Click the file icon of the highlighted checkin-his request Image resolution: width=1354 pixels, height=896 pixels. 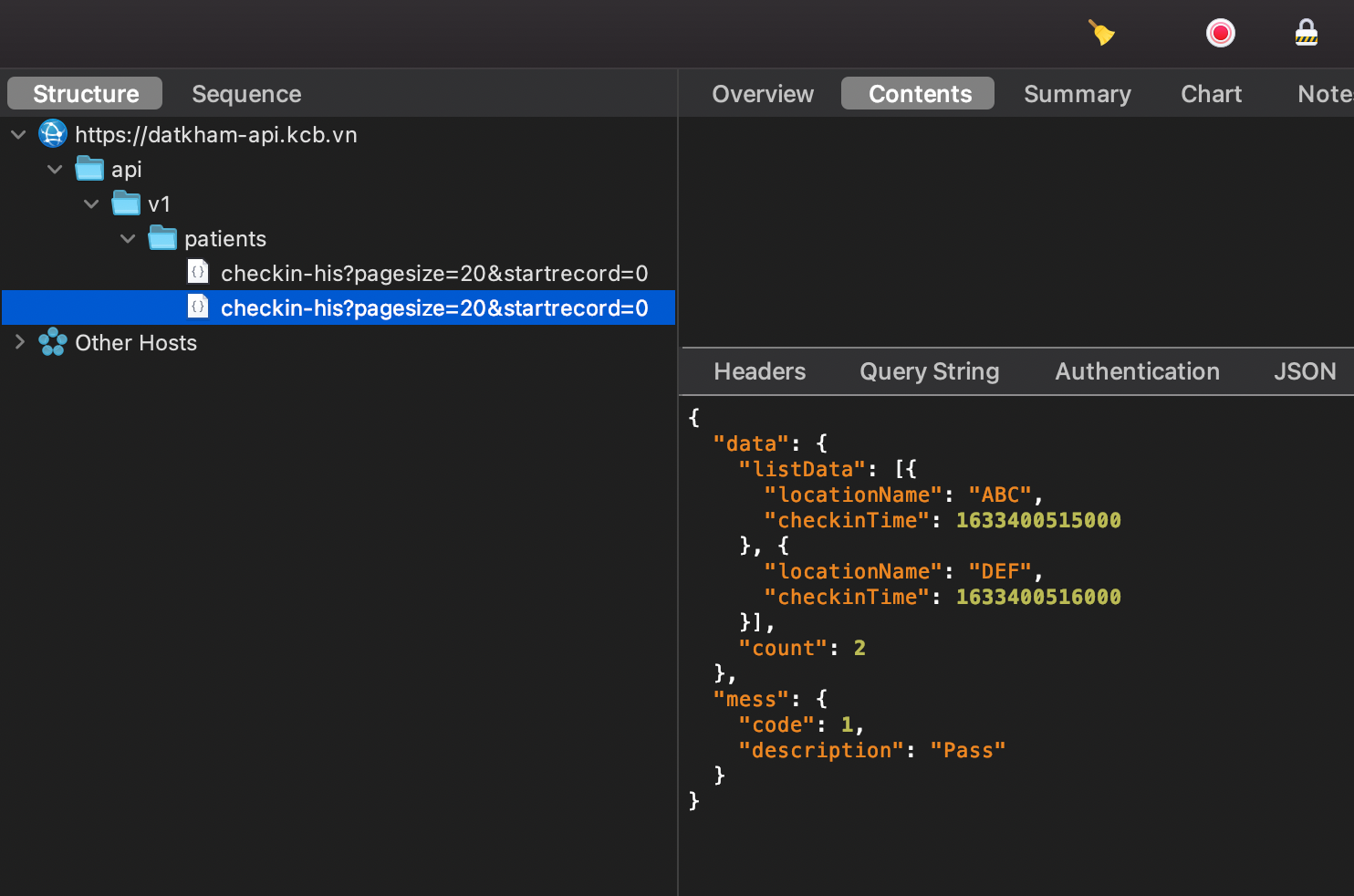point(198,307)
